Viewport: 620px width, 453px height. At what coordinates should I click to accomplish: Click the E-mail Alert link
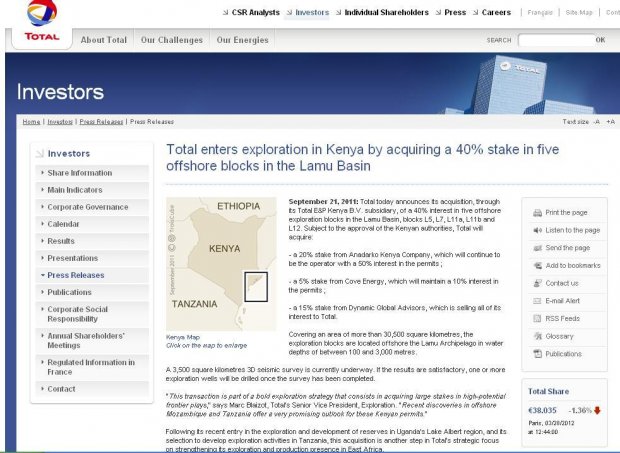click(x=562, y=301)
